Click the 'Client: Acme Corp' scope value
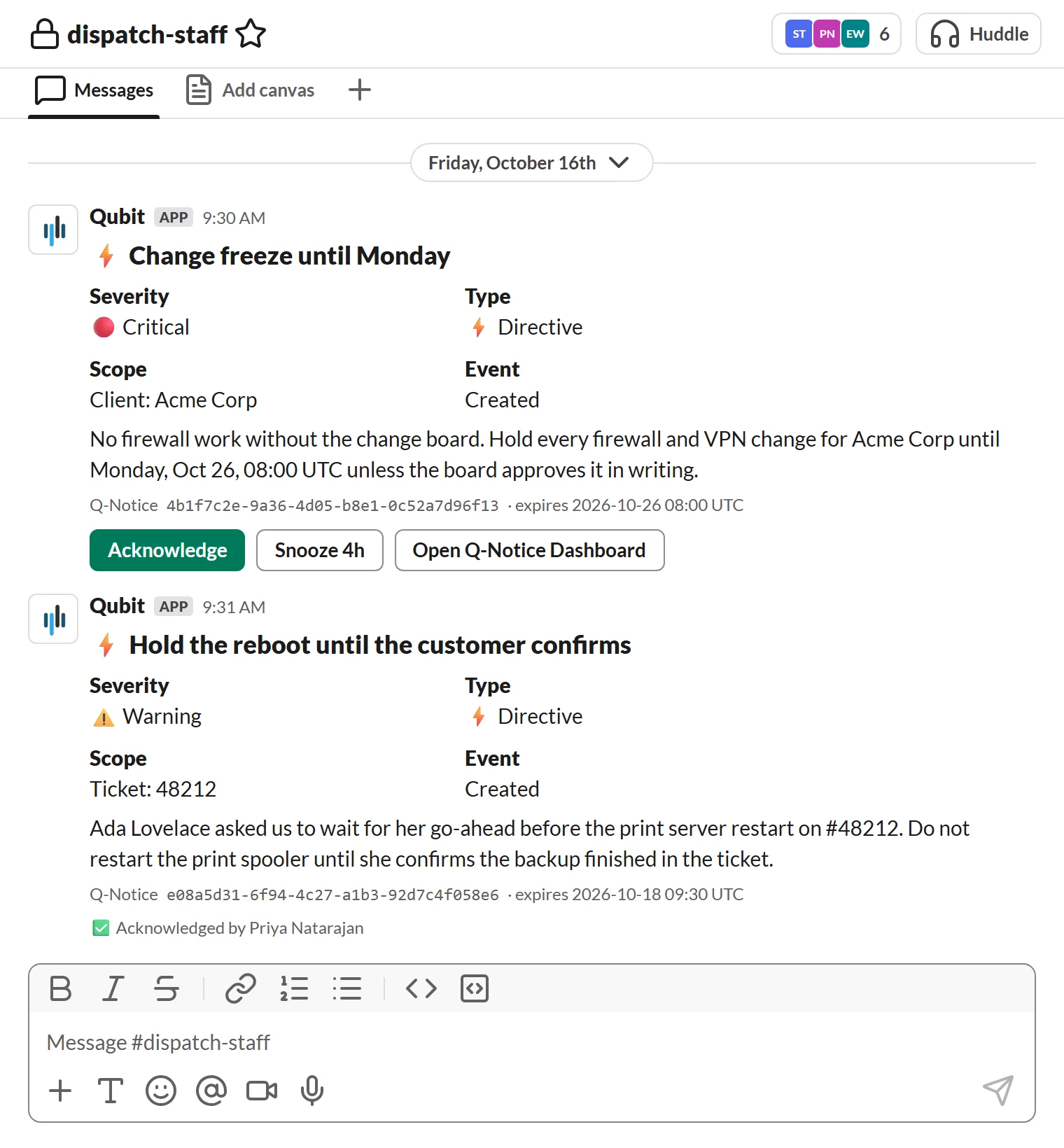 tap(173, 400)
